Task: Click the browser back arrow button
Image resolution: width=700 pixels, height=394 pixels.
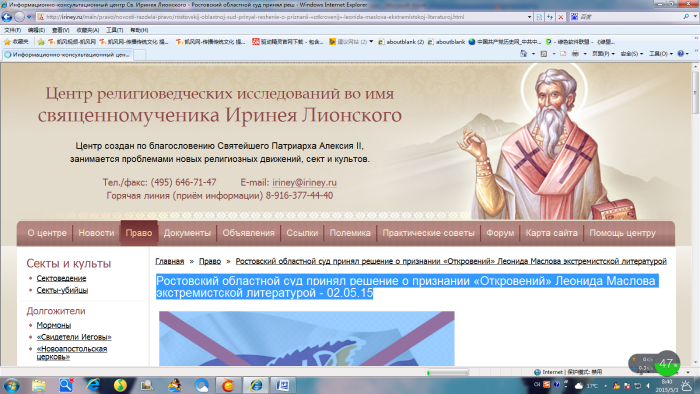Action: coord(7,17)
